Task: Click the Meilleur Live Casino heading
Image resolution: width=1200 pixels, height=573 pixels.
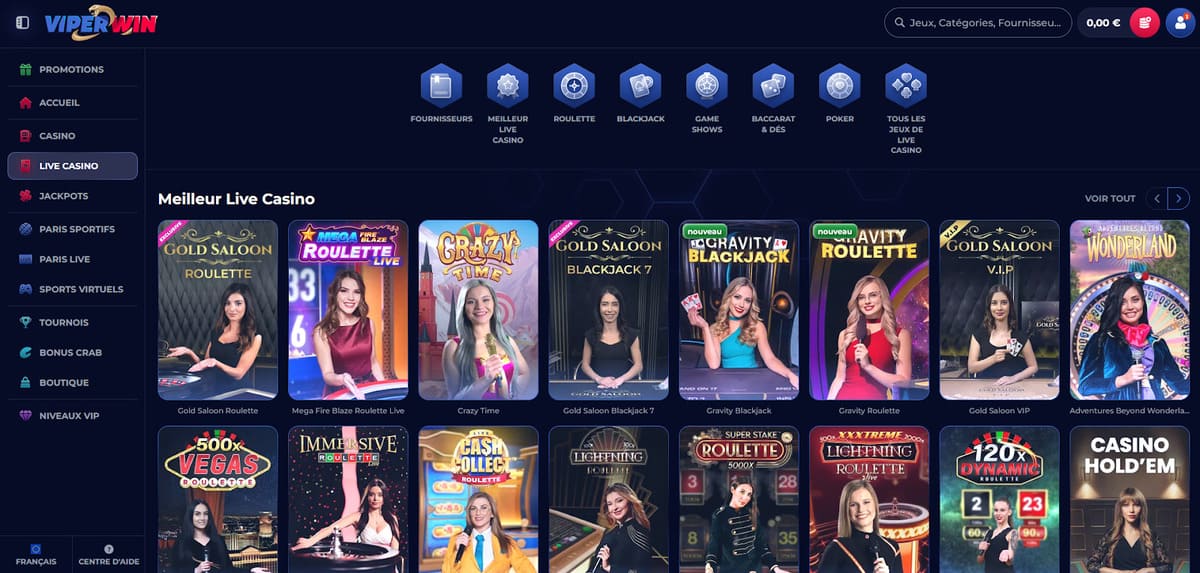Action: click(236, 199)
